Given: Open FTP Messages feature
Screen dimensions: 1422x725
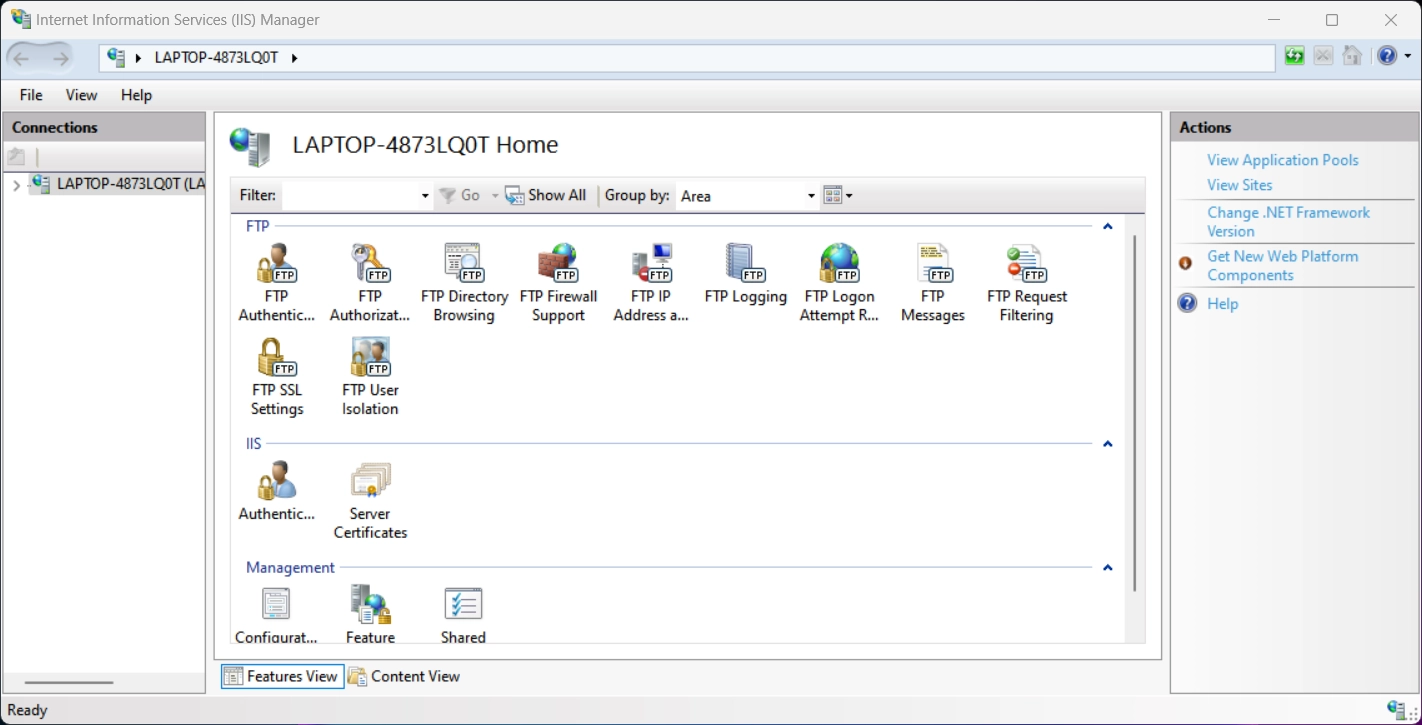Looking at the screenshot, I should 932,283.
